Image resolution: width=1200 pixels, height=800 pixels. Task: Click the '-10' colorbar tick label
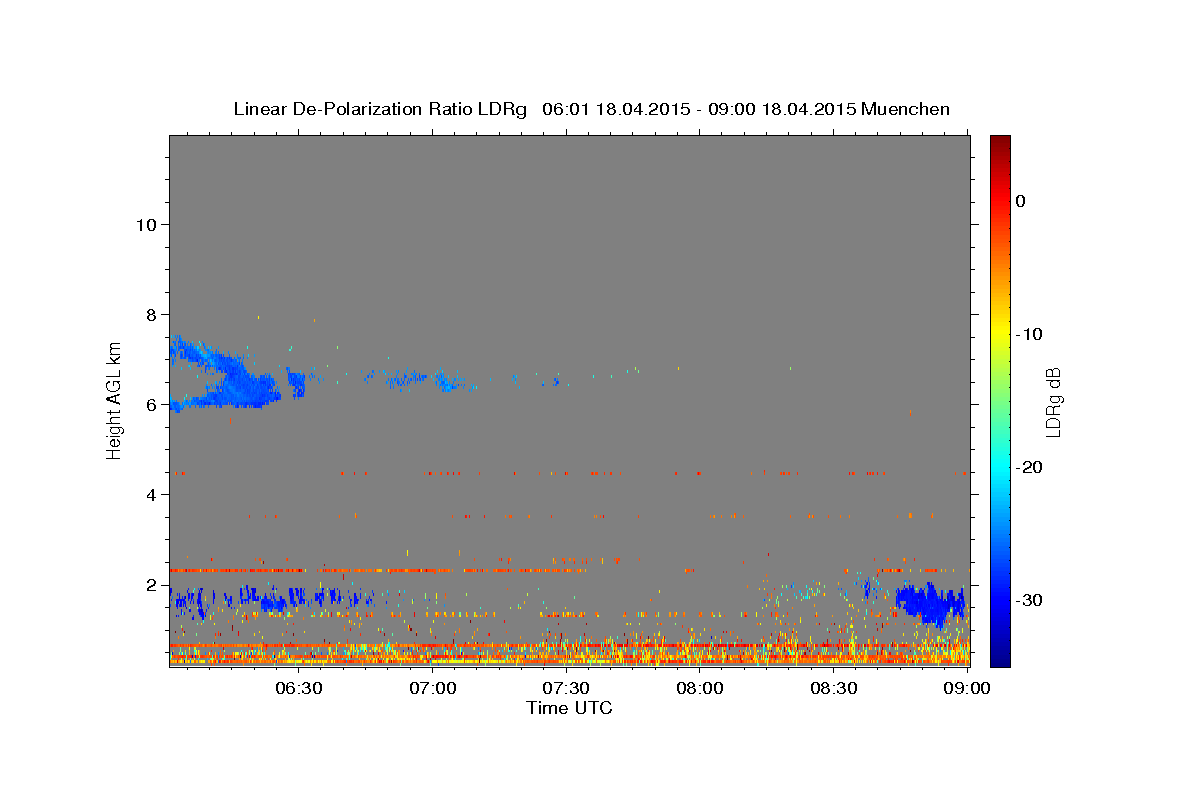tap(1030, 334)
